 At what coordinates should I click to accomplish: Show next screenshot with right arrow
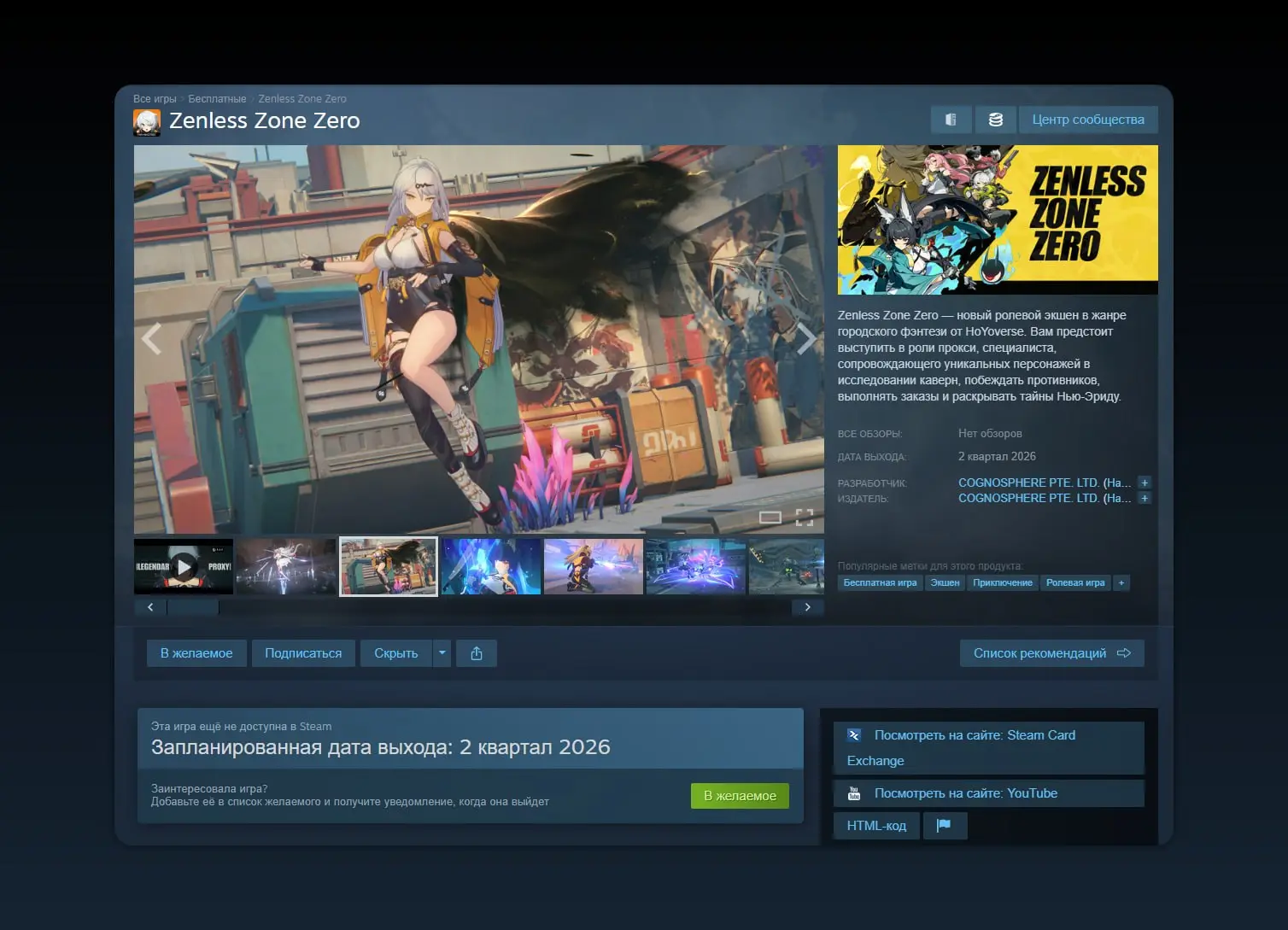(806, 339)
